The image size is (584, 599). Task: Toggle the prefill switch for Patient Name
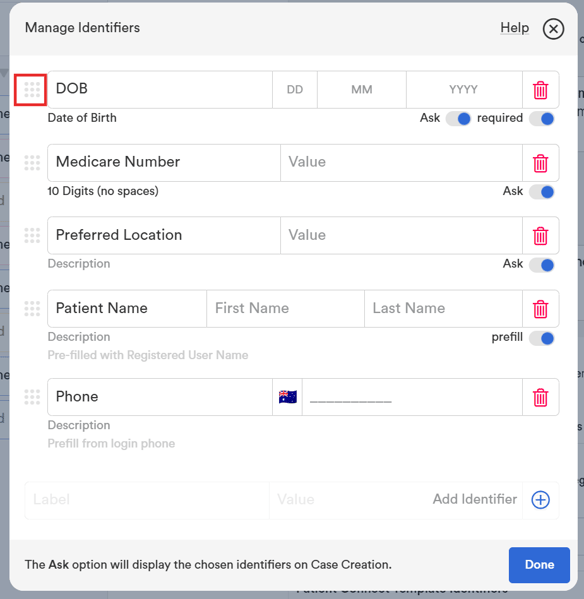pyautogui.click(x=542, y=338)
